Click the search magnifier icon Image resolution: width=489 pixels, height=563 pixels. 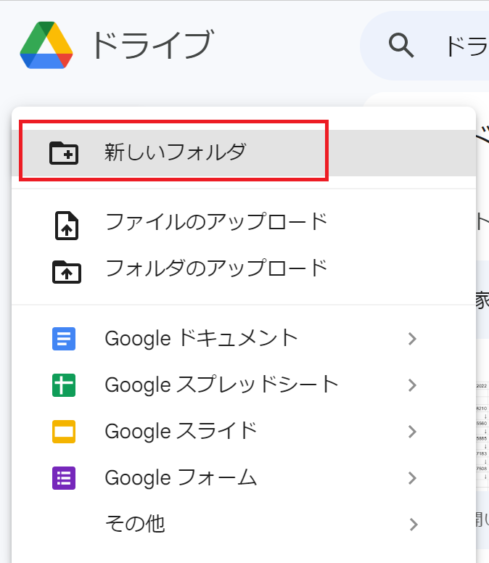click(x=401, y=46)
